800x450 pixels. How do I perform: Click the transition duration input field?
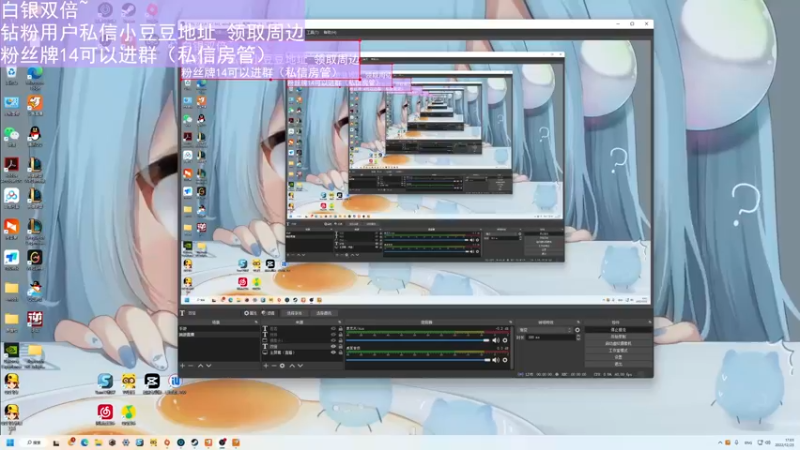[x=551, y=337]
